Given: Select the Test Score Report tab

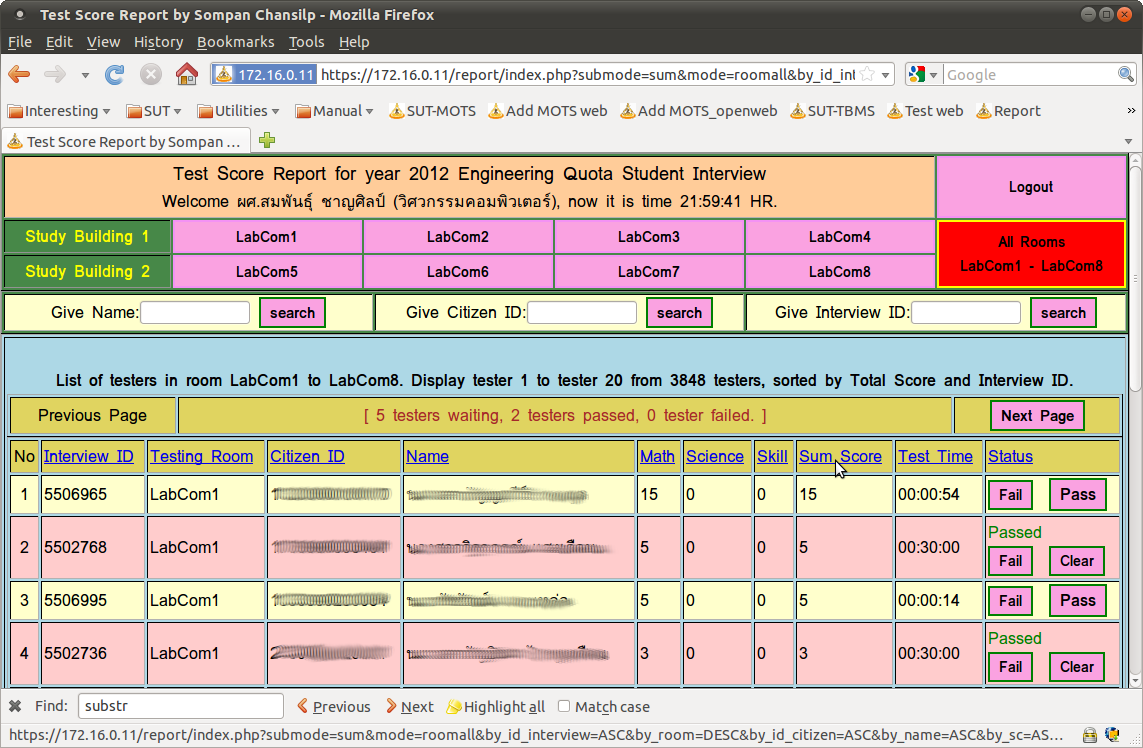Looking at the screenshot, I should click(127, 141).
